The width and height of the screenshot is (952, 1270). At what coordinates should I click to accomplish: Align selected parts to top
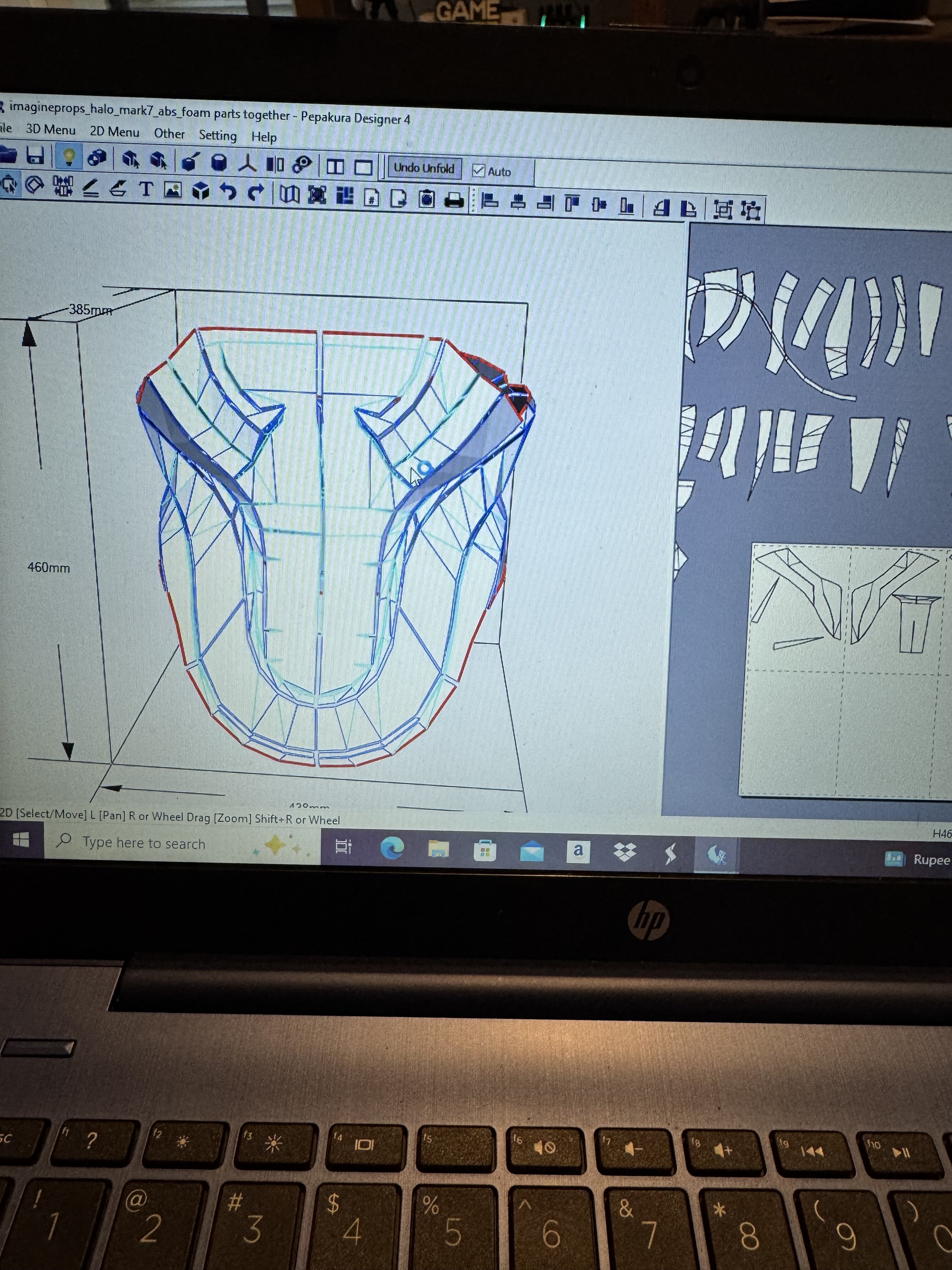[573, 204]
